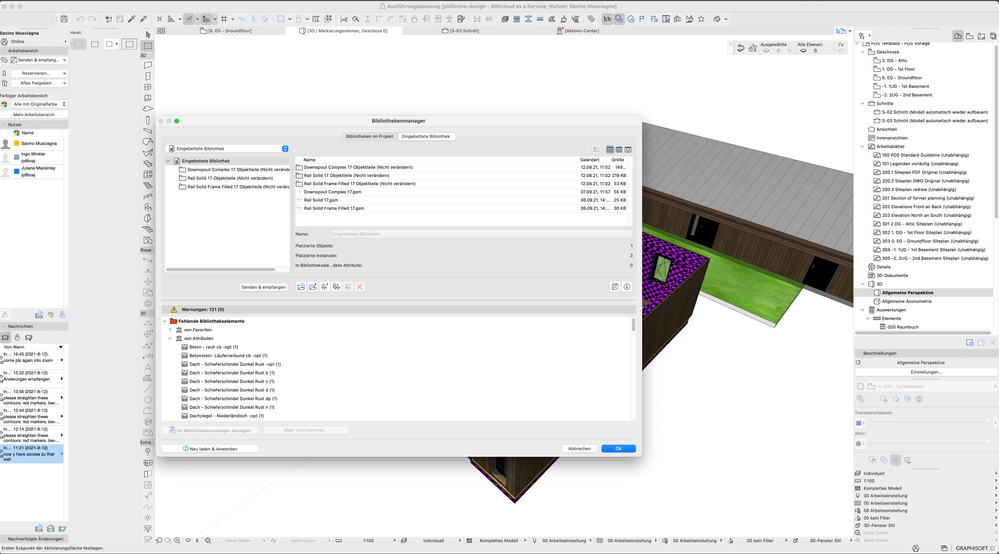Viewport: 999px width, 554px height.
Task: Switch to Bibliotheken im Projekt tab
Action: click(370, 136)
